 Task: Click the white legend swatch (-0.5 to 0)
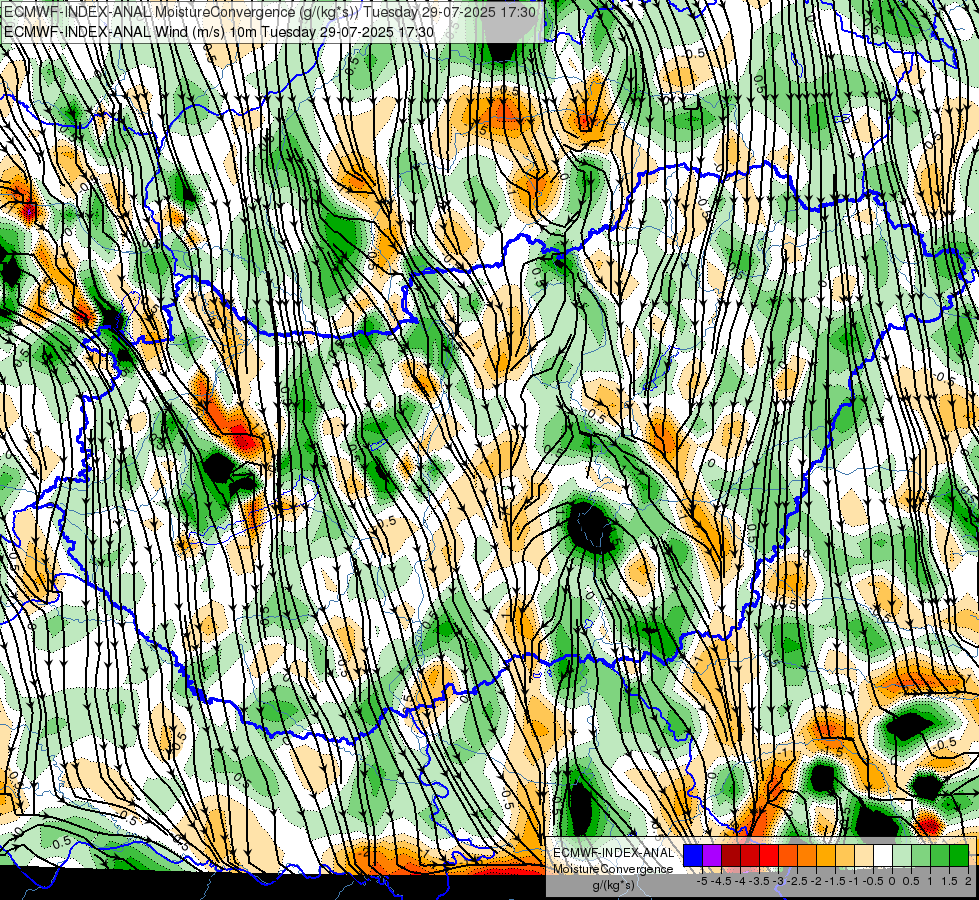(883, 856)
